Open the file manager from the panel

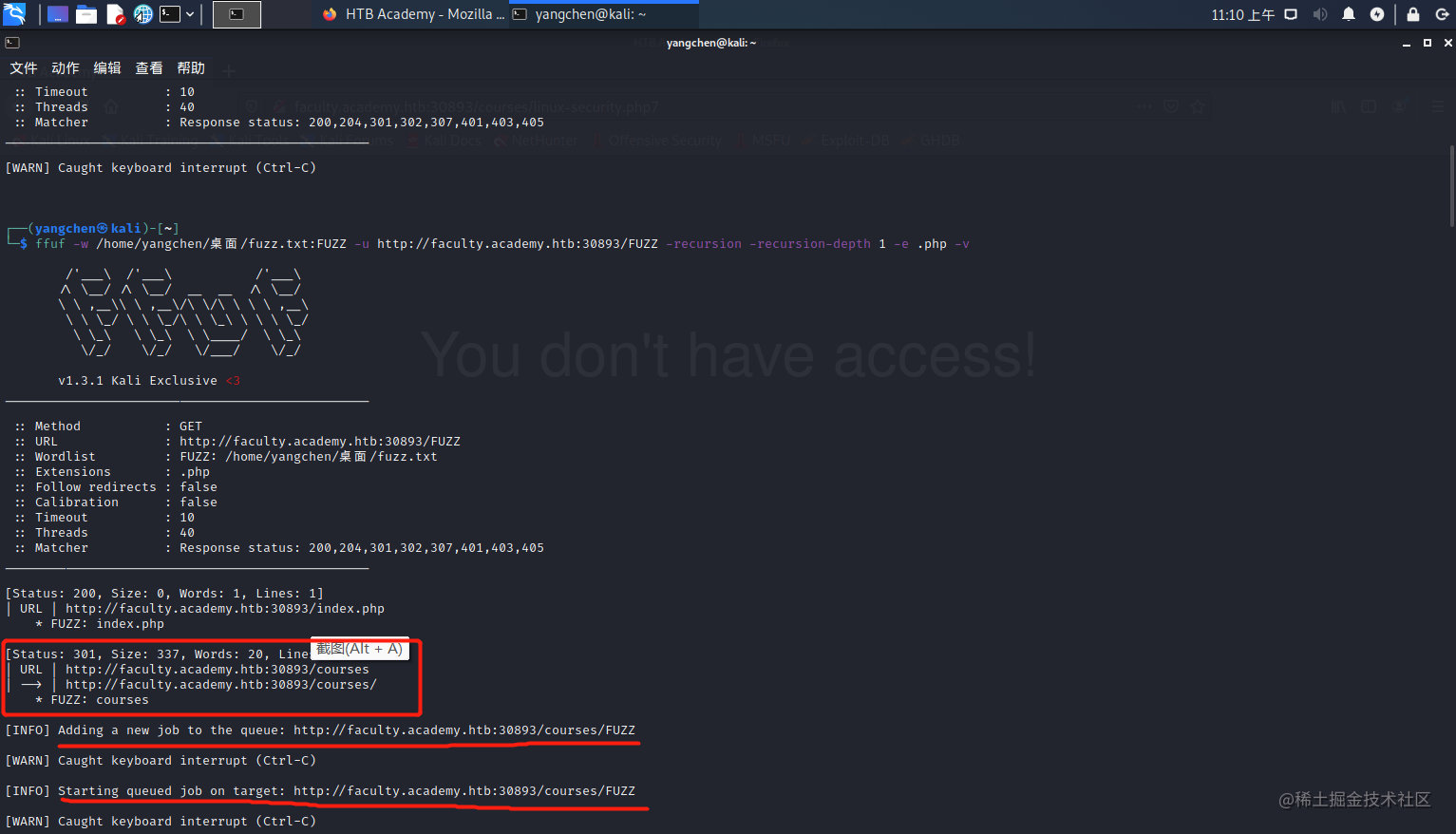(x=87, y=13)
